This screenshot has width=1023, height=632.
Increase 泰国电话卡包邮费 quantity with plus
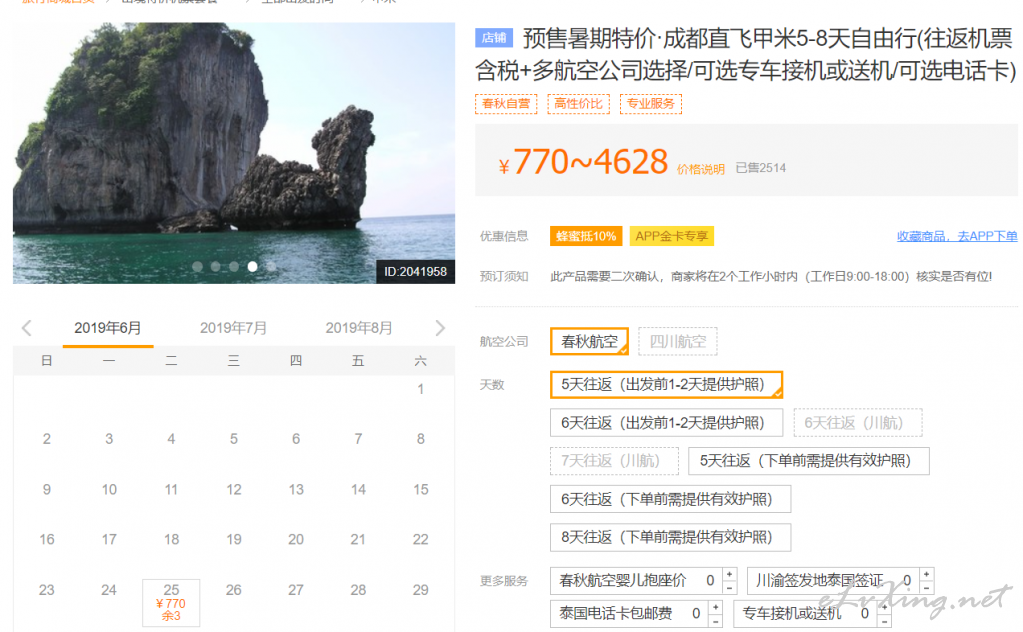click(x=716, y=607)
